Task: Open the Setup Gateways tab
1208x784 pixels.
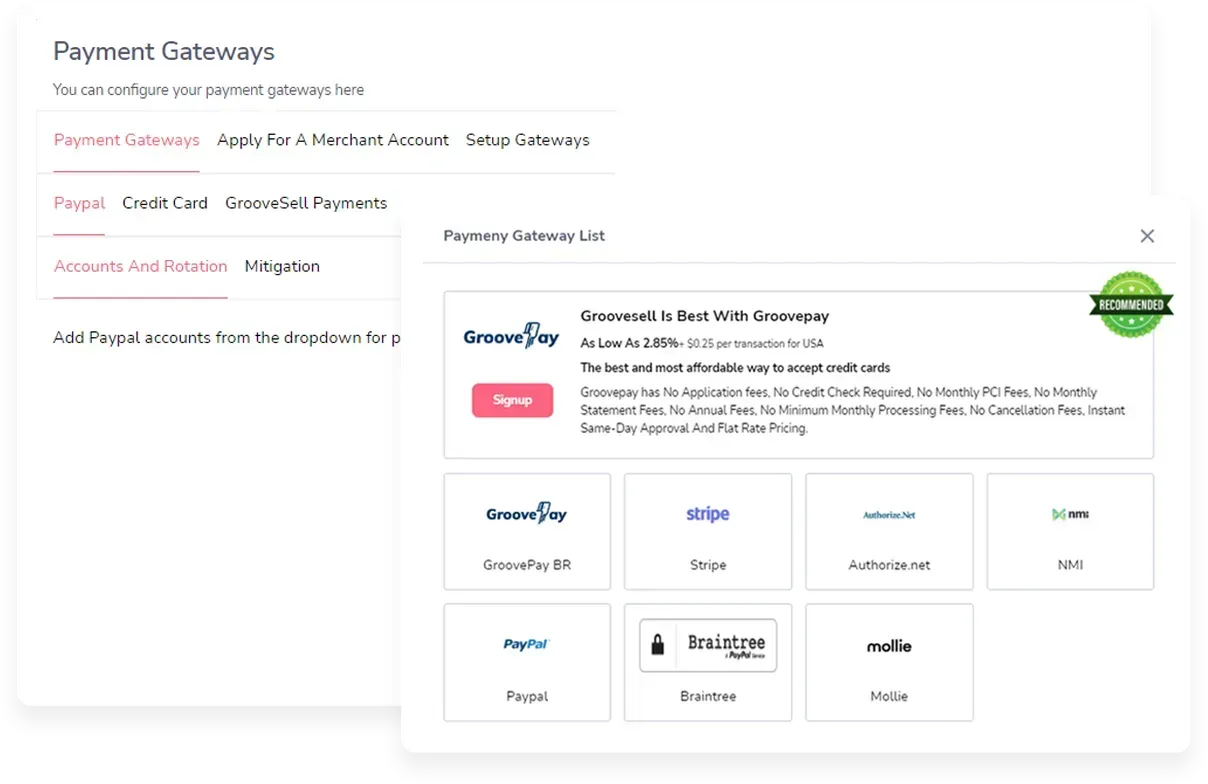Action: click(x=528, y=140)
